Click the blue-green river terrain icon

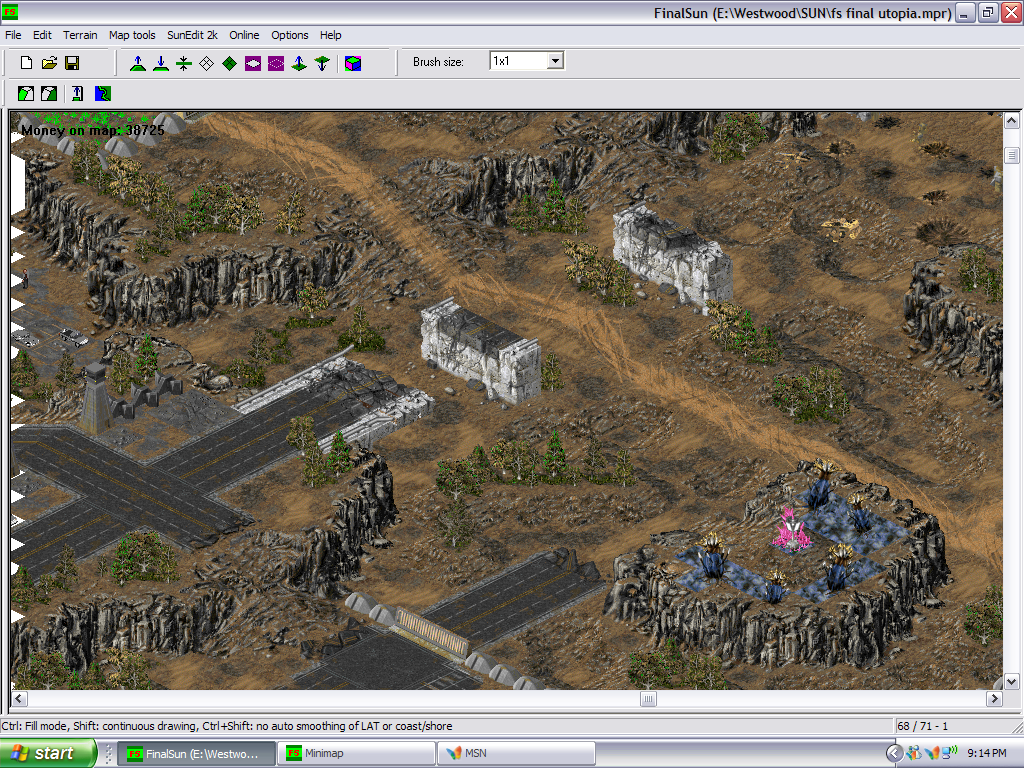103,94
